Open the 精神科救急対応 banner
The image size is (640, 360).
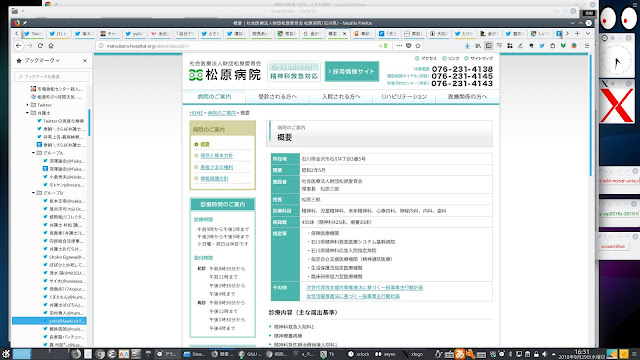pyautogui.click(x=294, y=71)
